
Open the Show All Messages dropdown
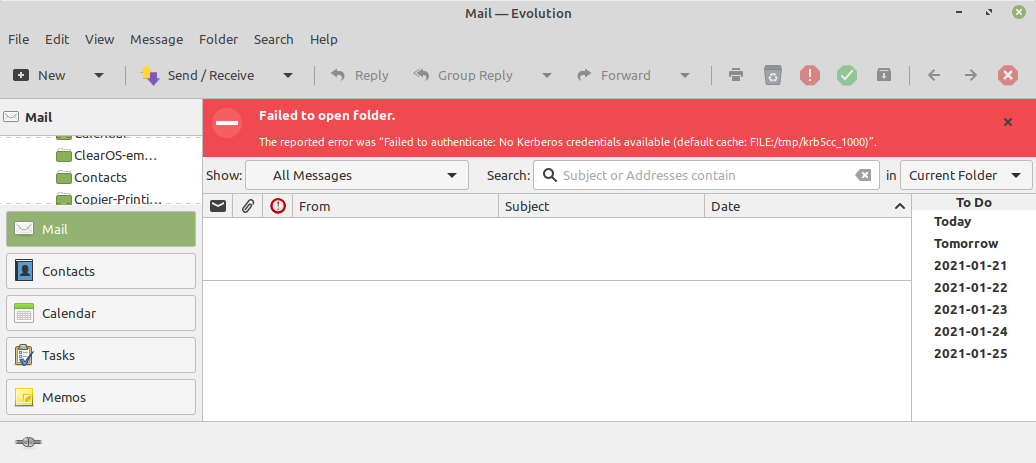[x=357, y=176]
